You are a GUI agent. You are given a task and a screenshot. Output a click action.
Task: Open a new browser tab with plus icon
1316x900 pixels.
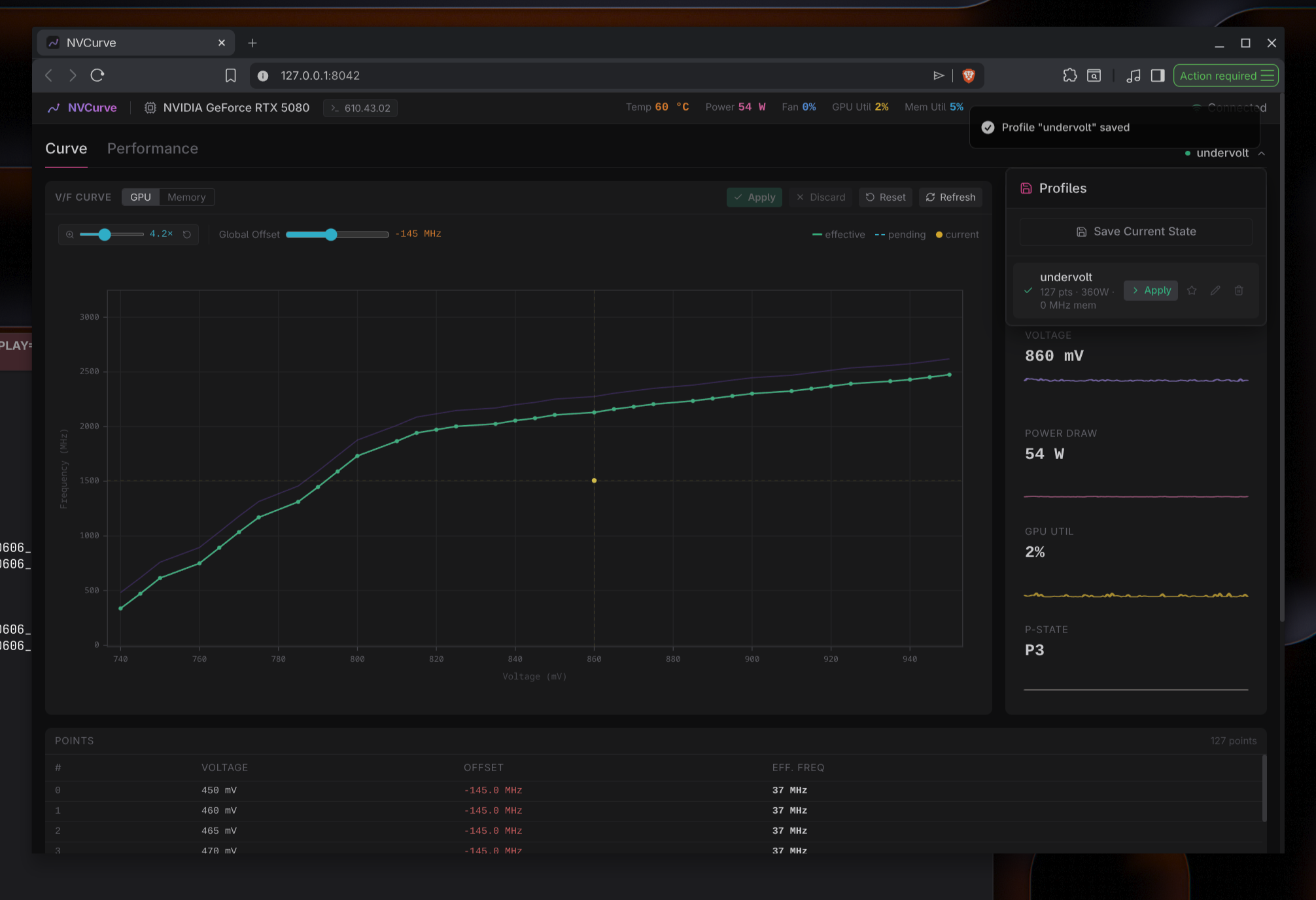(252, 43)
